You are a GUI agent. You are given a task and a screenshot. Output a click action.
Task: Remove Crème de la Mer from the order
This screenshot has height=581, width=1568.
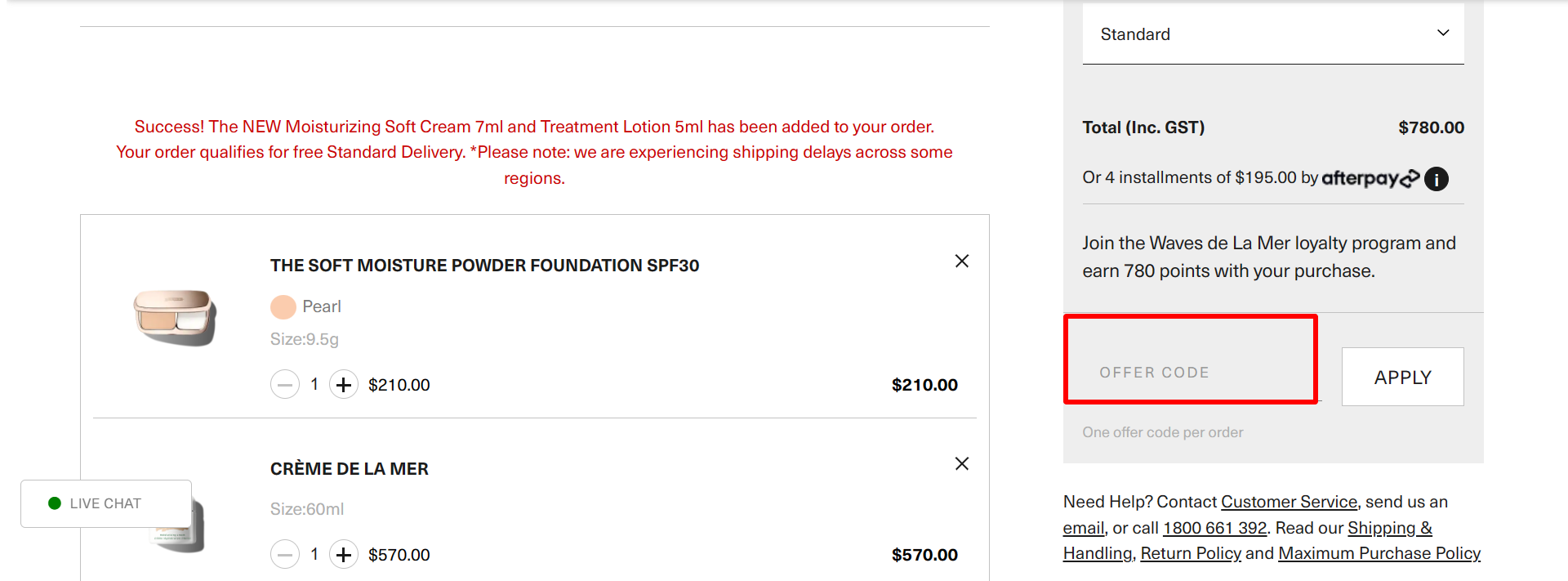(961, 463)
